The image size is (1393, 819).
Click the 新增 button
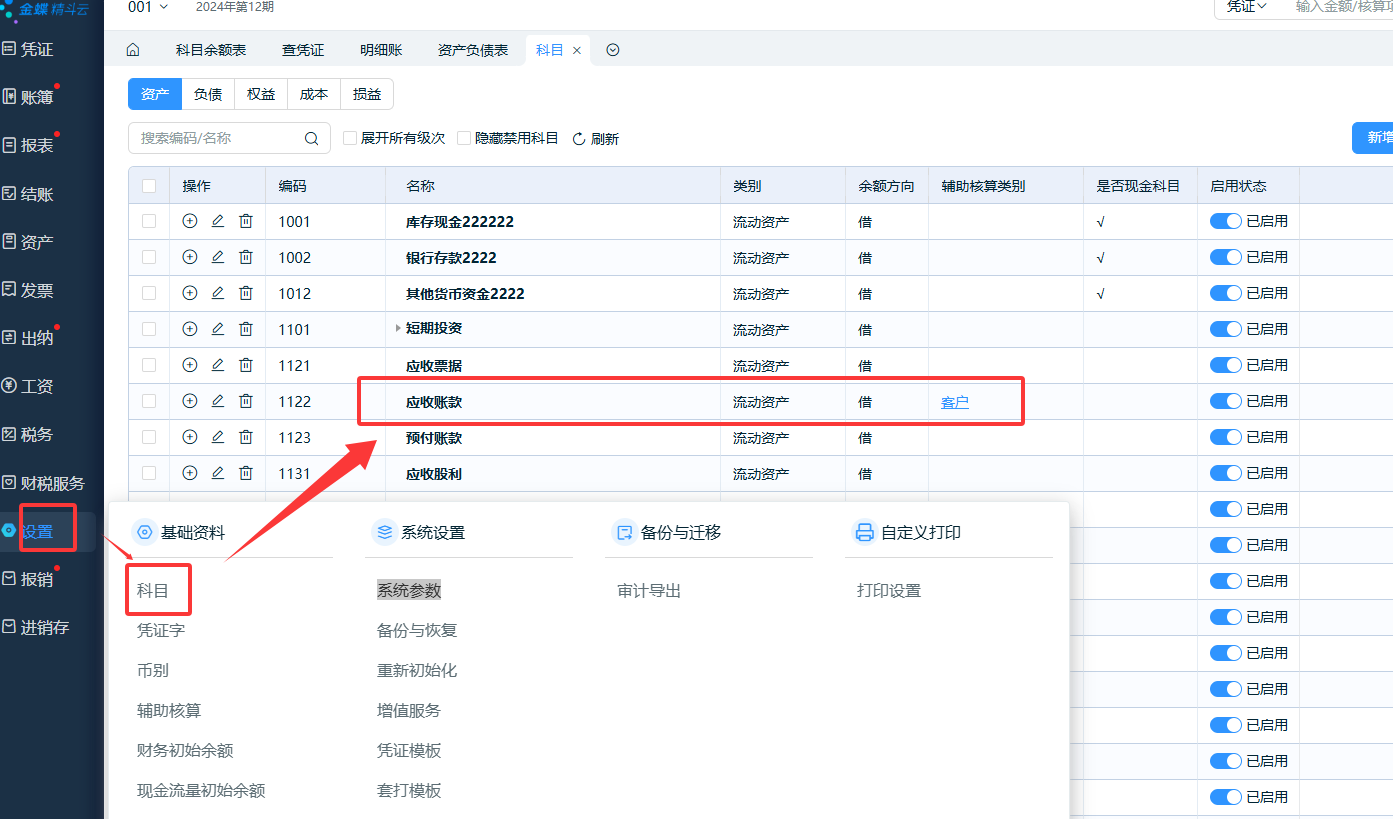click(1376, 138)
